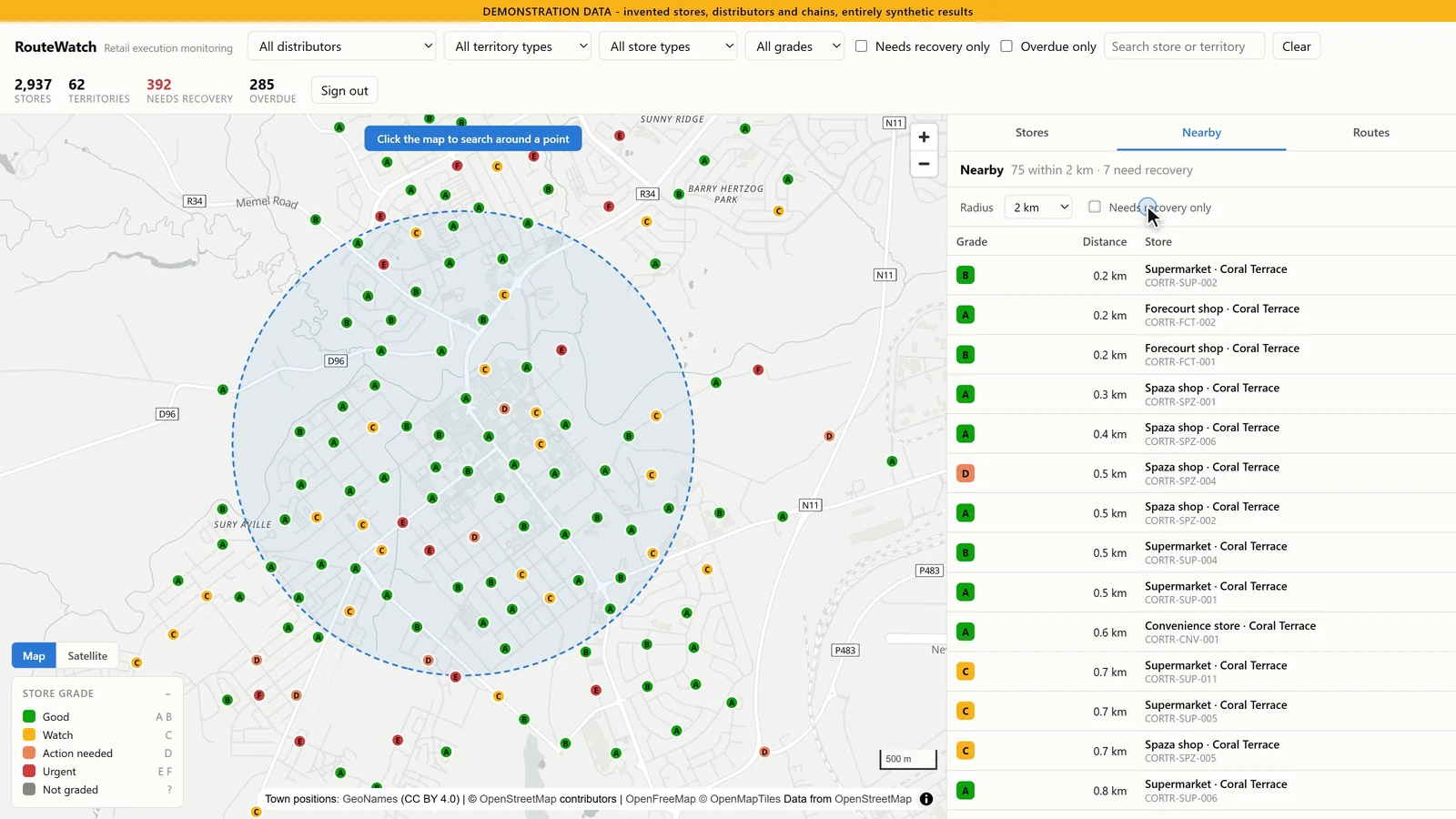Screen dimensions: 1456x819
Task: Click the Sign out button
Action: click(x=344, y=91)
